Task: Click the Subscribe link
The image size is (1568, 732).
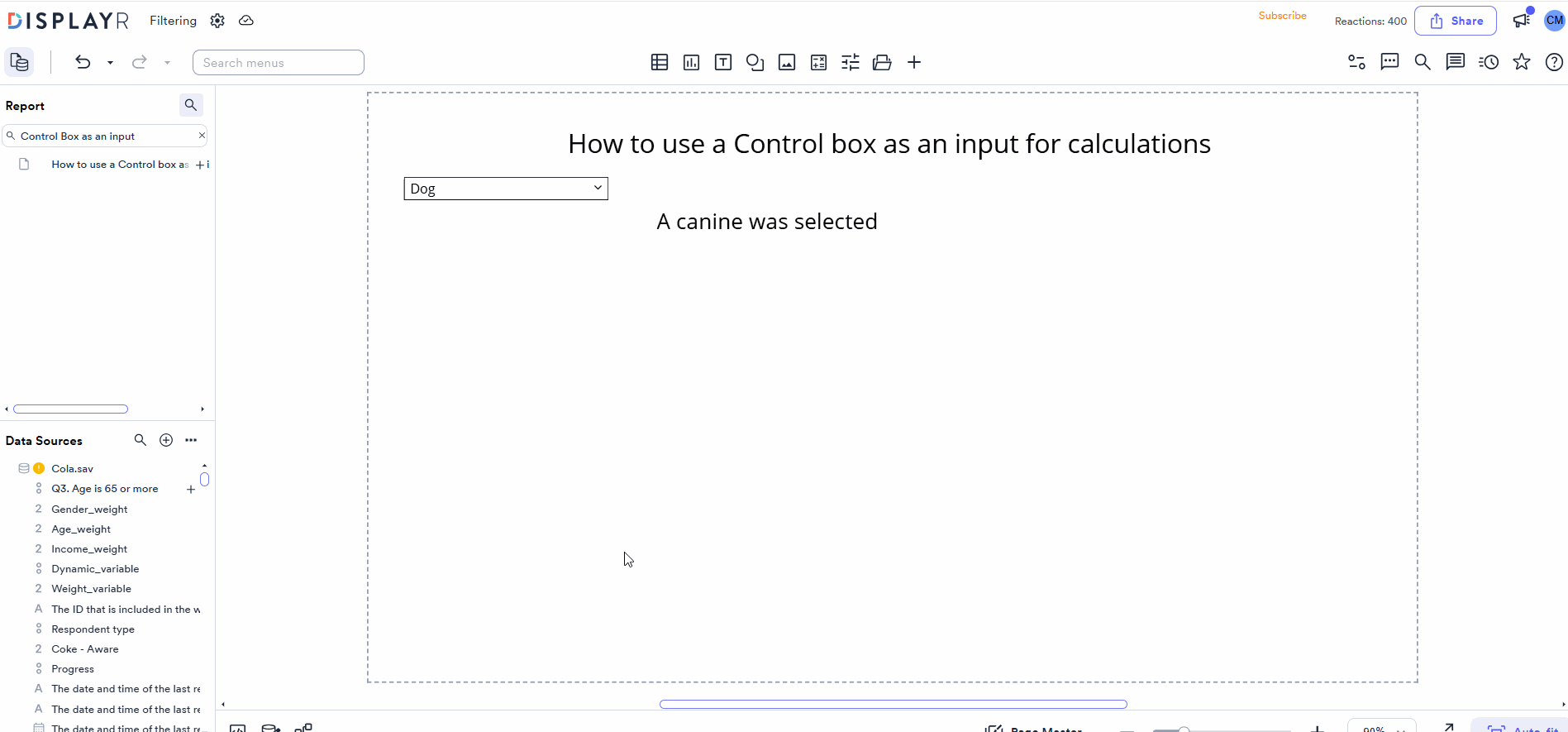Action: (1283, 16)
